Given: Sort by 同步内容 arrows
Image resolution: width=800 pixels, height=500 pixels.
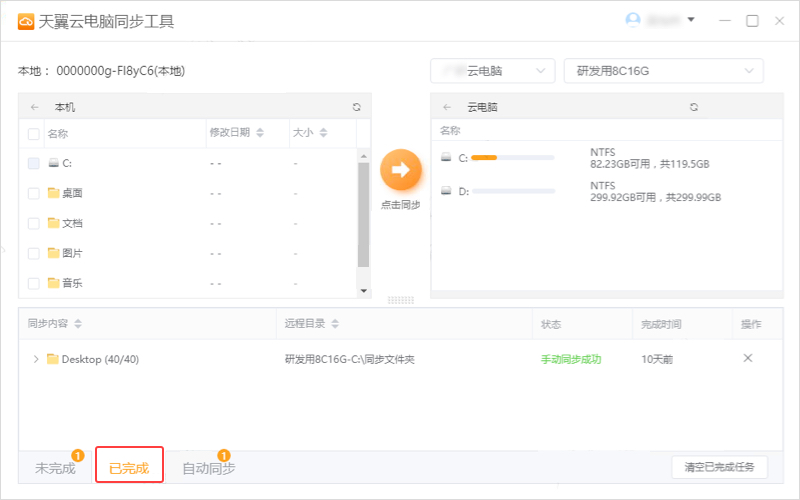Looking at the screenshot, I should 78,323.
